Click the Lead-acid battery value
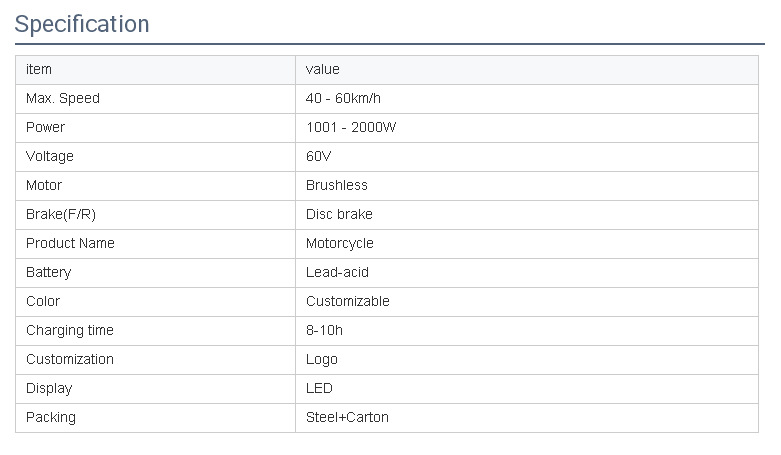781x455 pixels. pos(338,272)
